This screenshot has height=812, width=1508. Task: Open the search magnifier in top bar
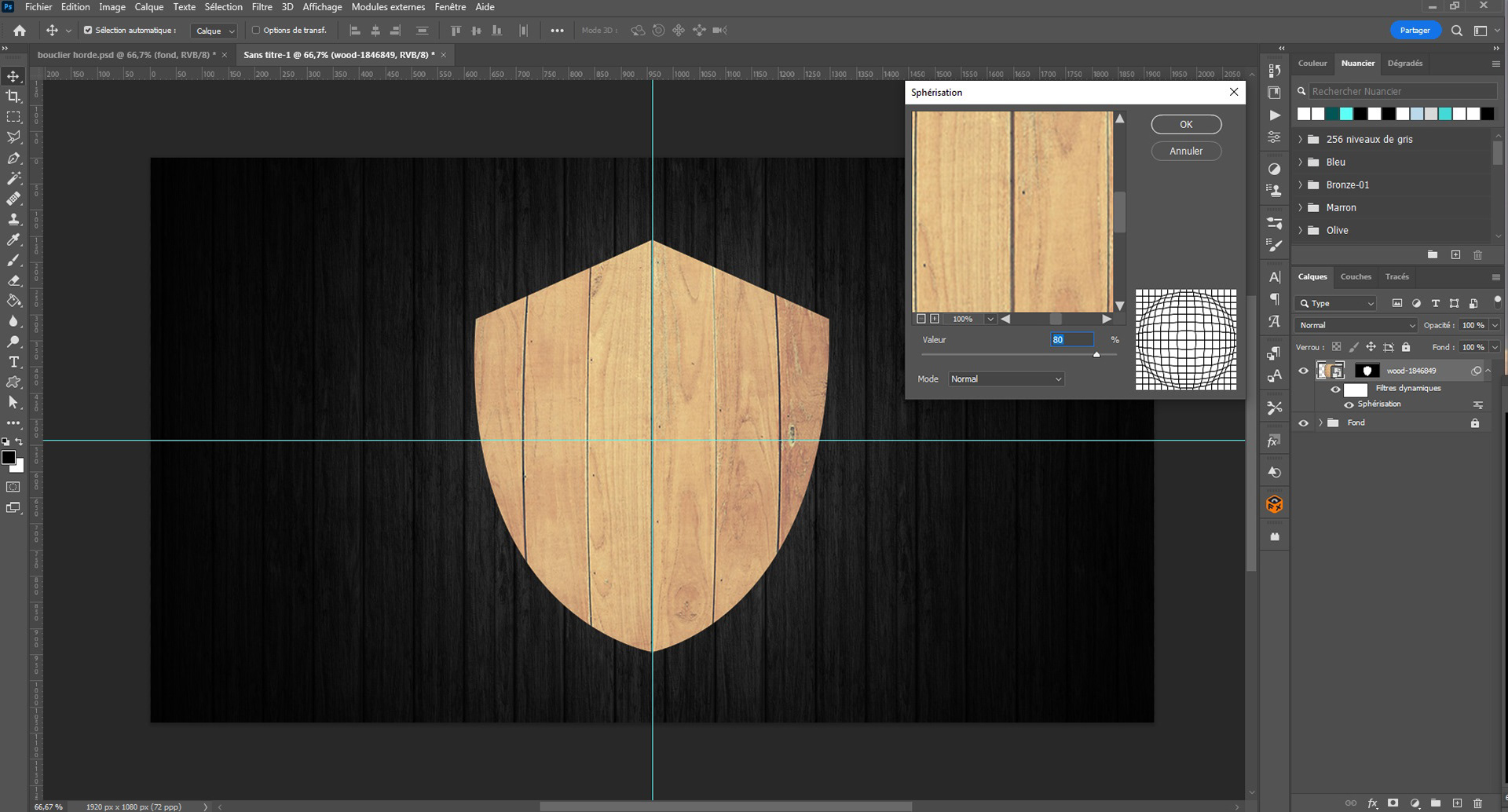(x=1457, y=31)
